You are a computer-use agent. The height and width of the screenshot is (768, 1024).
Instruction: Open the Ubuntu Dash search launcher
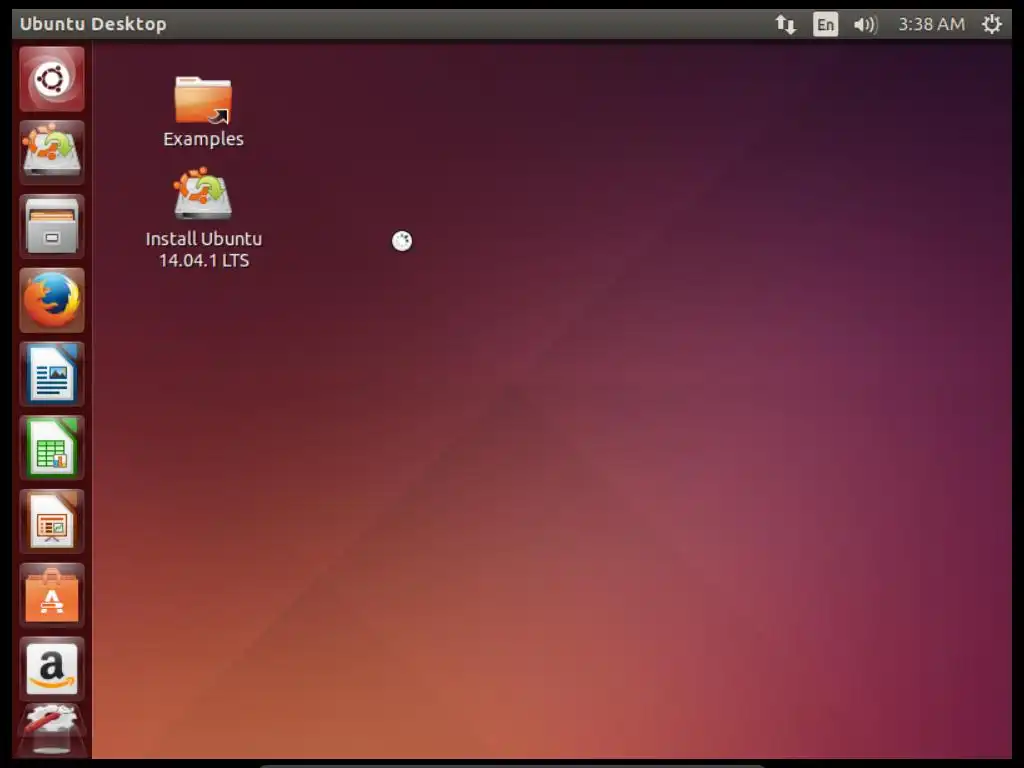(x=52, y=79)
